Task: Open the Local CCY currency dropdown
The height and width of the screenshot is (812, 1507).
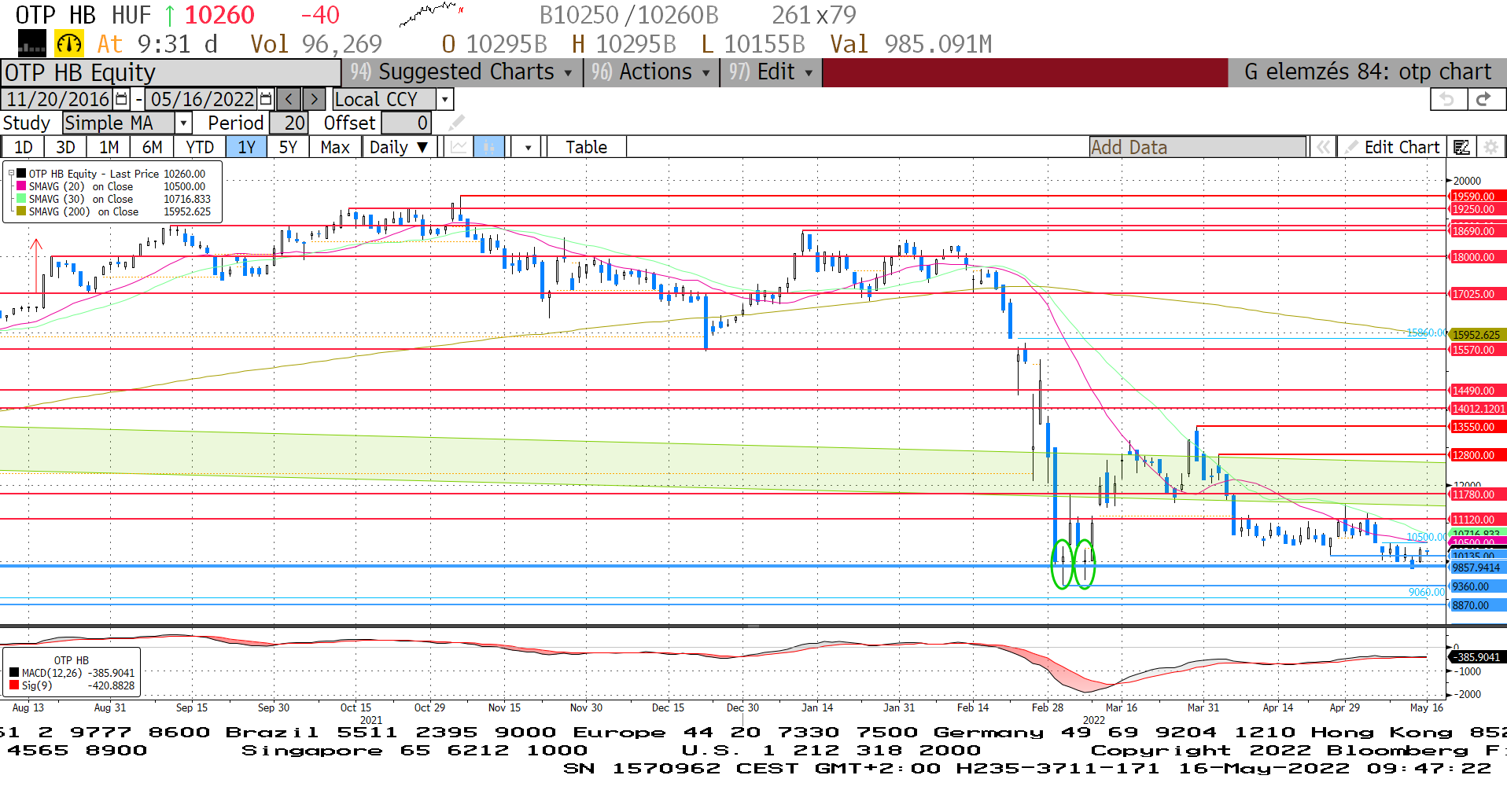Action: coord(445,99)
